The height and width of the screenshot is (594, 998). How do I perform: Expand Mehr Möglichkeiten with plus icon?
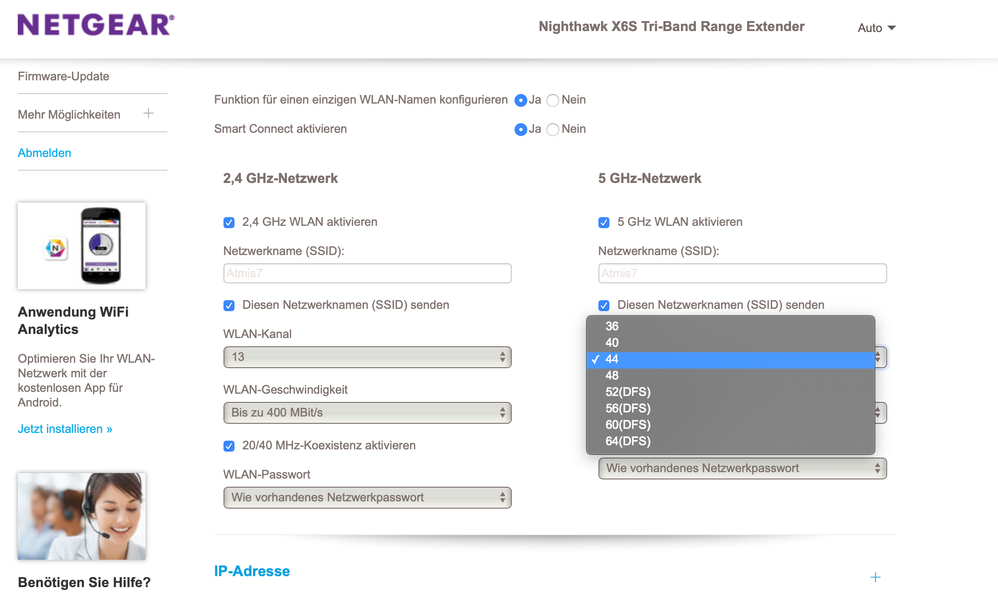point(148,114)
